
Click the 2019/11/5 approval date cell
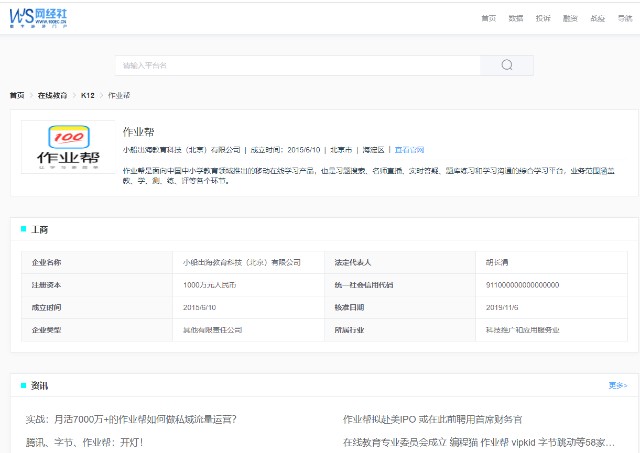(x=551, y=307)
